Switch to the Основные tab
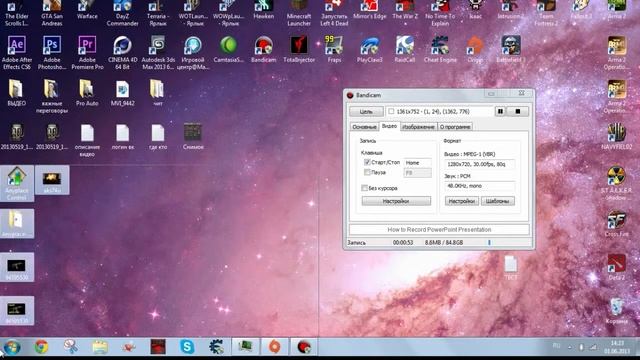Screen dimensions: 640x360 pos(364,127)
